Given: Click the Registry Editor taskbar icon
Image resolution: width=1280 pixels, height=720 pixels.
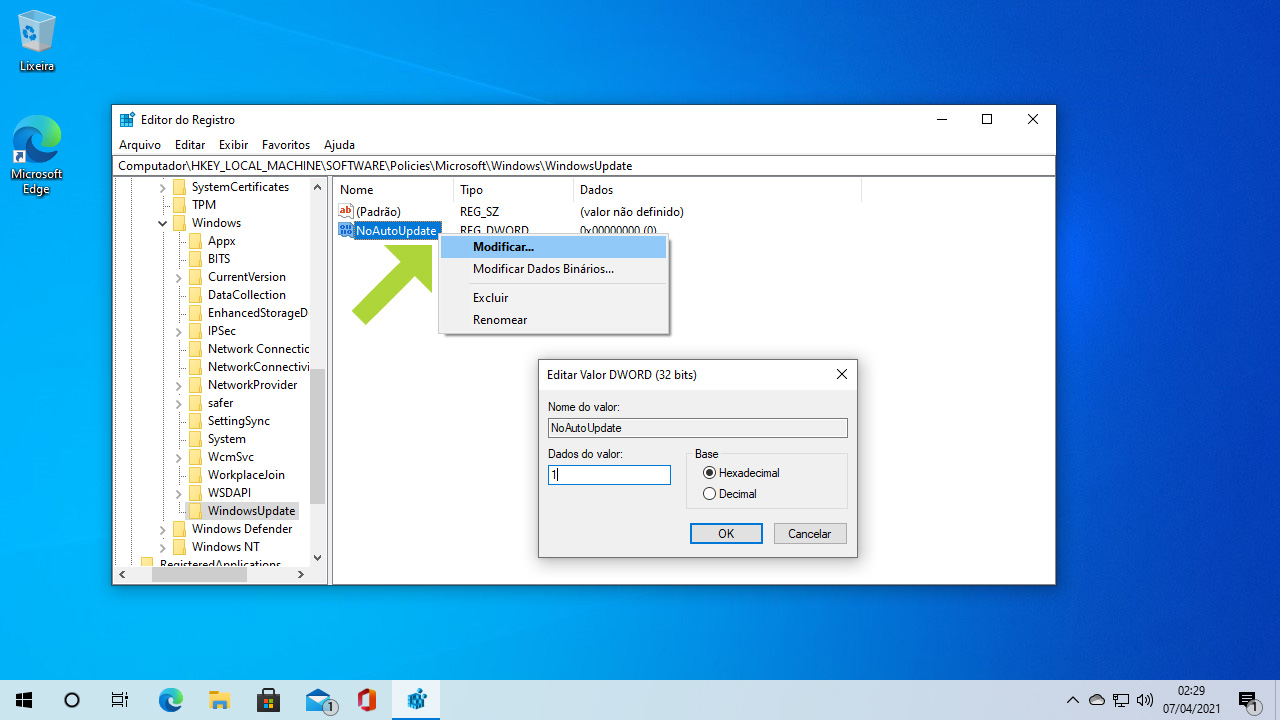Looking at the screenshot, I should click(x=416, y=700).
